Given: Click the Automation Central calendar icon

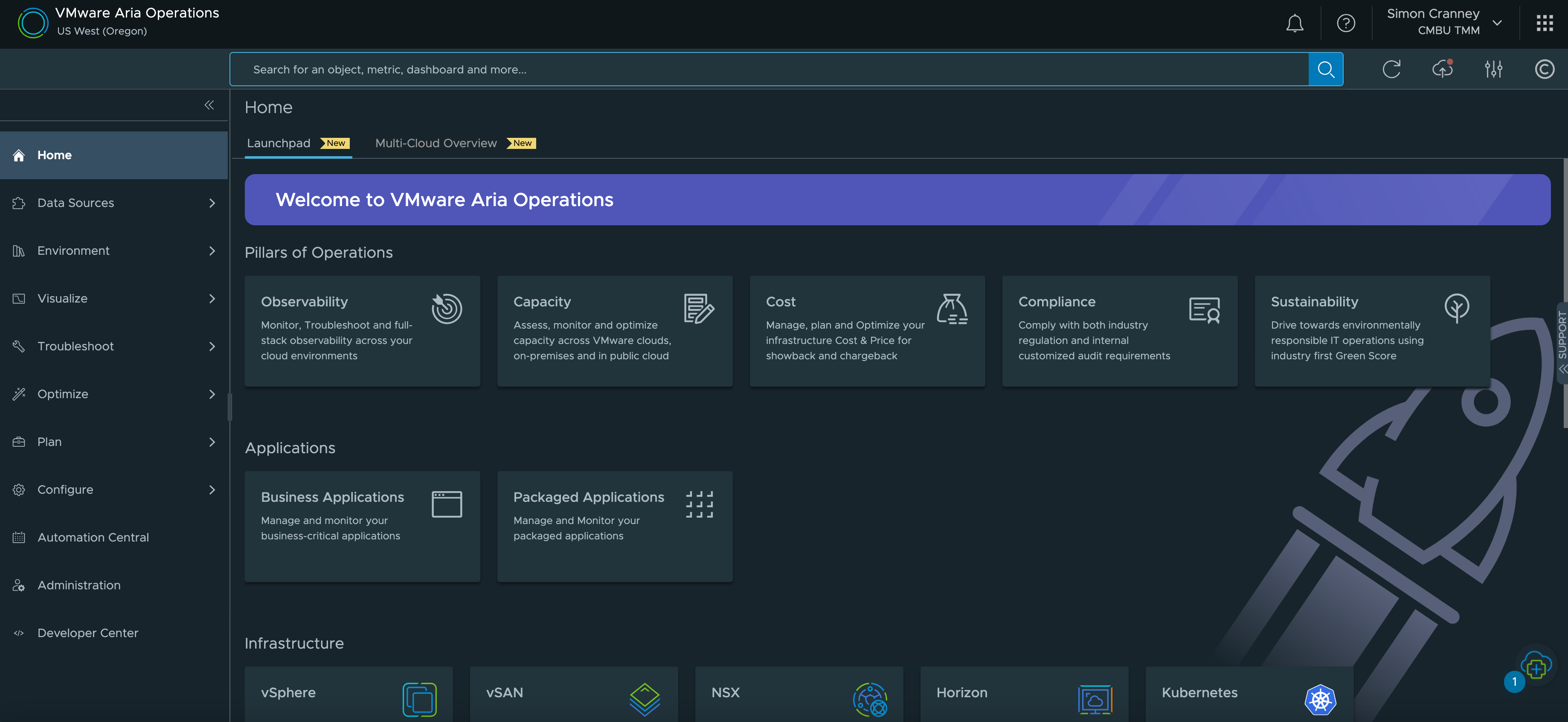Looking at the screenshot, I should [x=19, y=538].
